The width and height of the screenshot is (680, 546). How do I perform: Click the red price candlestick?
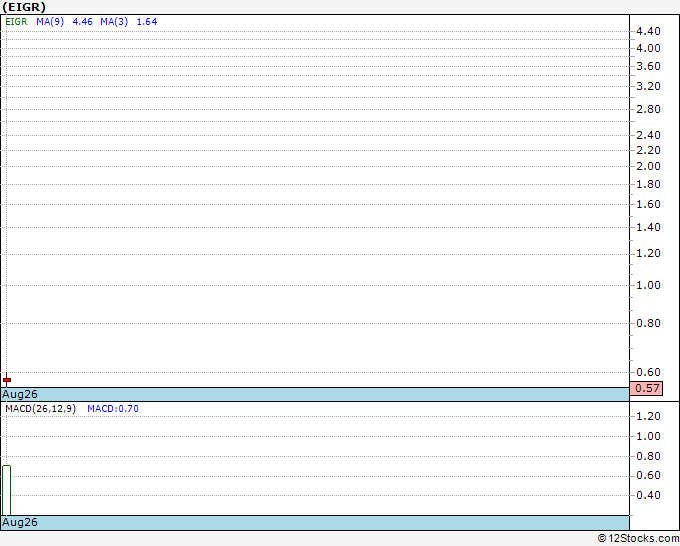pos(7,379)
